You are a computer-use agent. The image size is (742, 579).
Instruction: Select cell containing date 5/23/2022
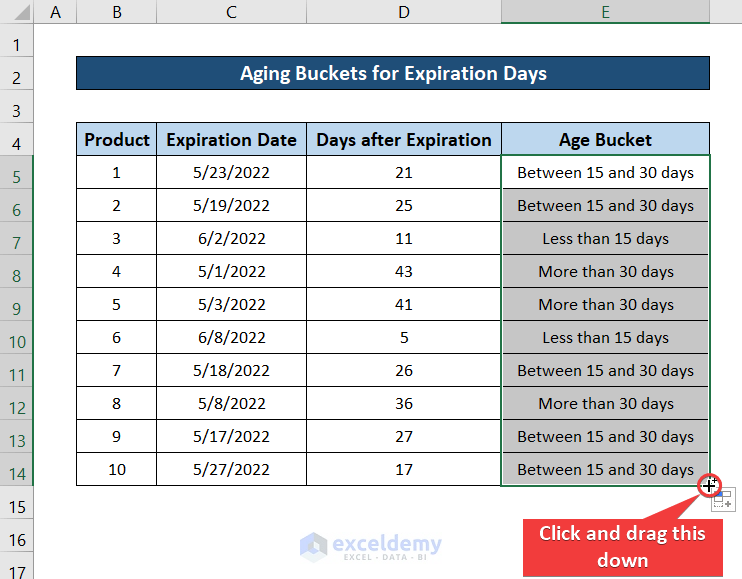tap(231, 173)
